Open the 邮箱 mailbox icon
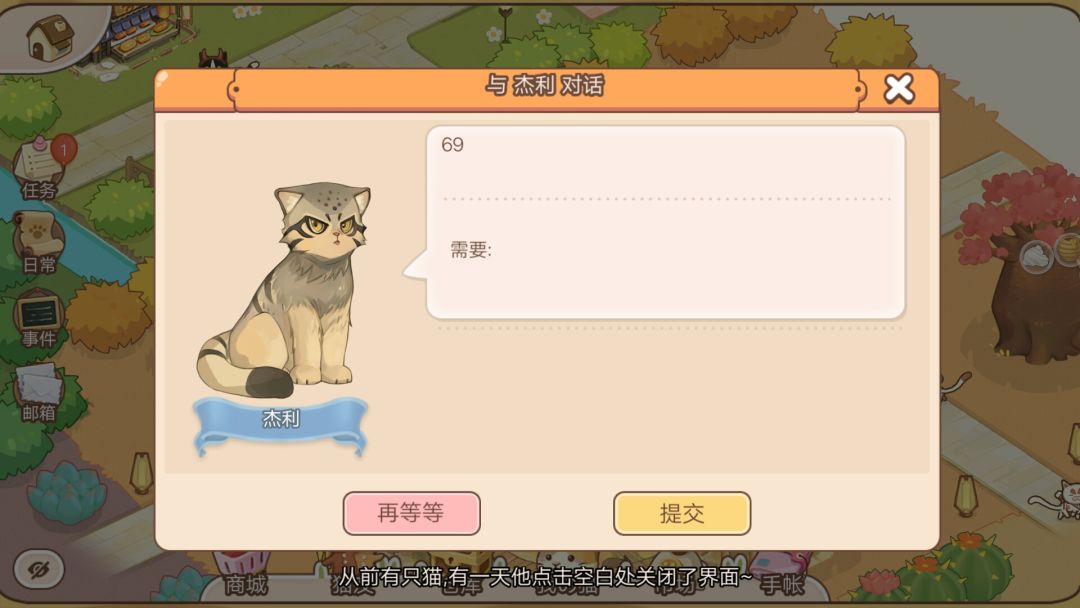This screenshot has height=608, width=1080. tap(39, 393)
